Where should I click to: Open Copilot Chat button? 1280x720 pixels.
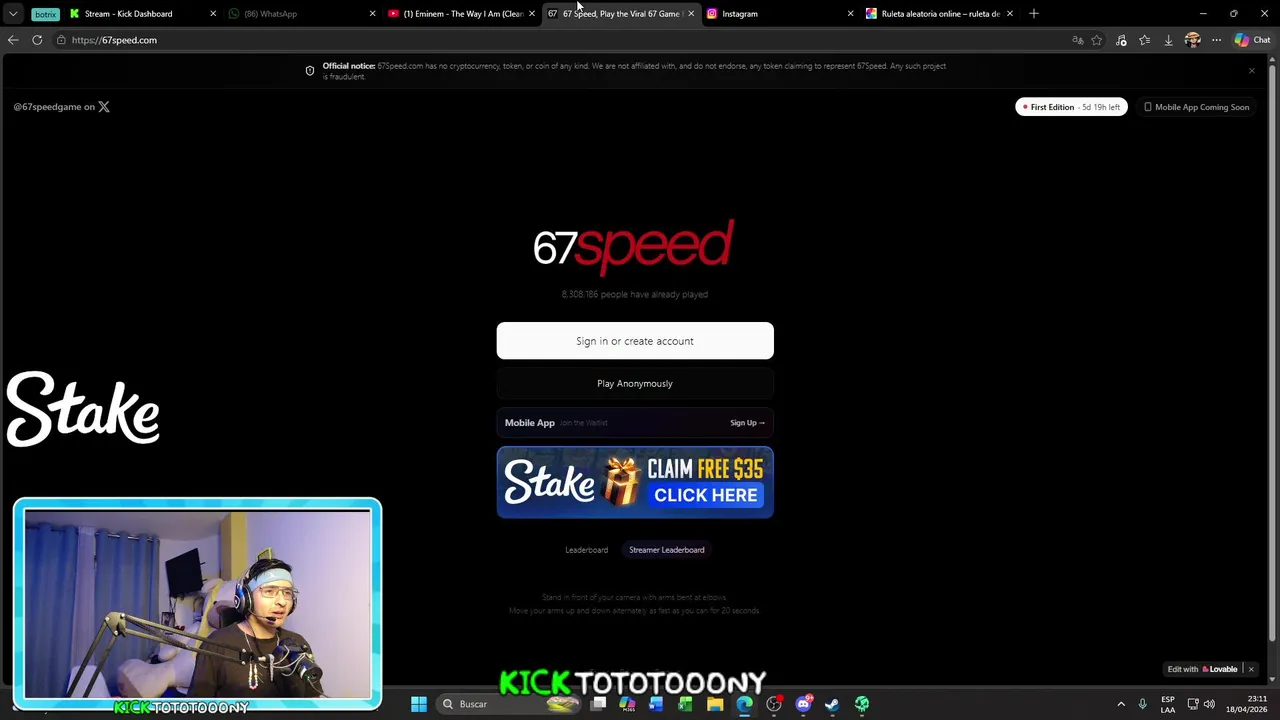1251,40
